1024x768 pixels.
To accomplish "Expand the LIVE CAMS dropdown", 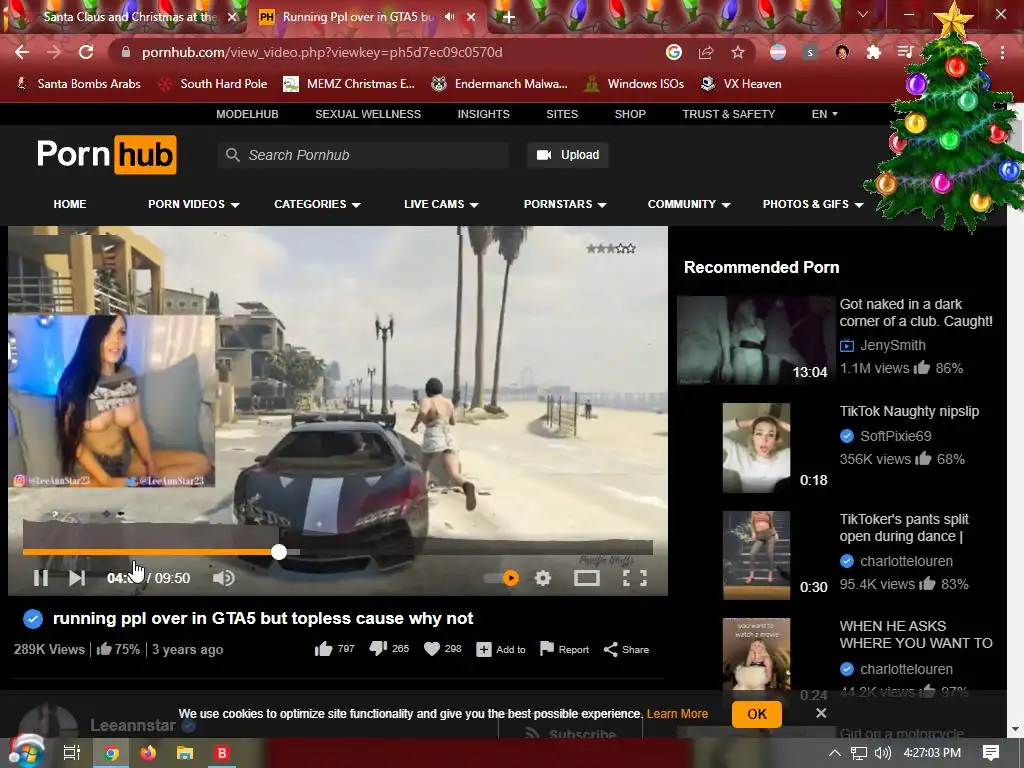I will [x=441, y=204].
